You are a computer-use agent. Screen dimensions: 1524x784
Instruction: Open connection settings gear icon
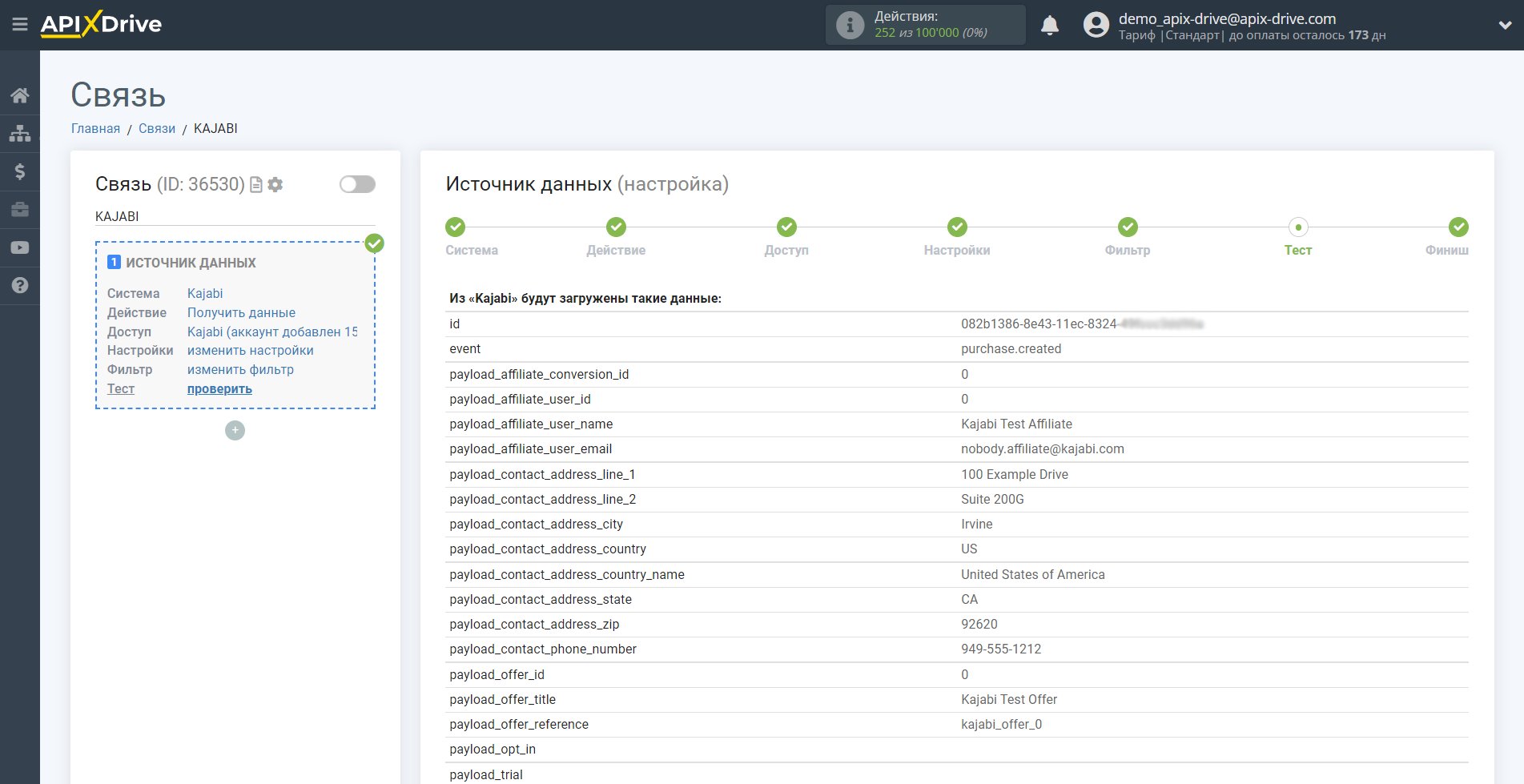275,185
